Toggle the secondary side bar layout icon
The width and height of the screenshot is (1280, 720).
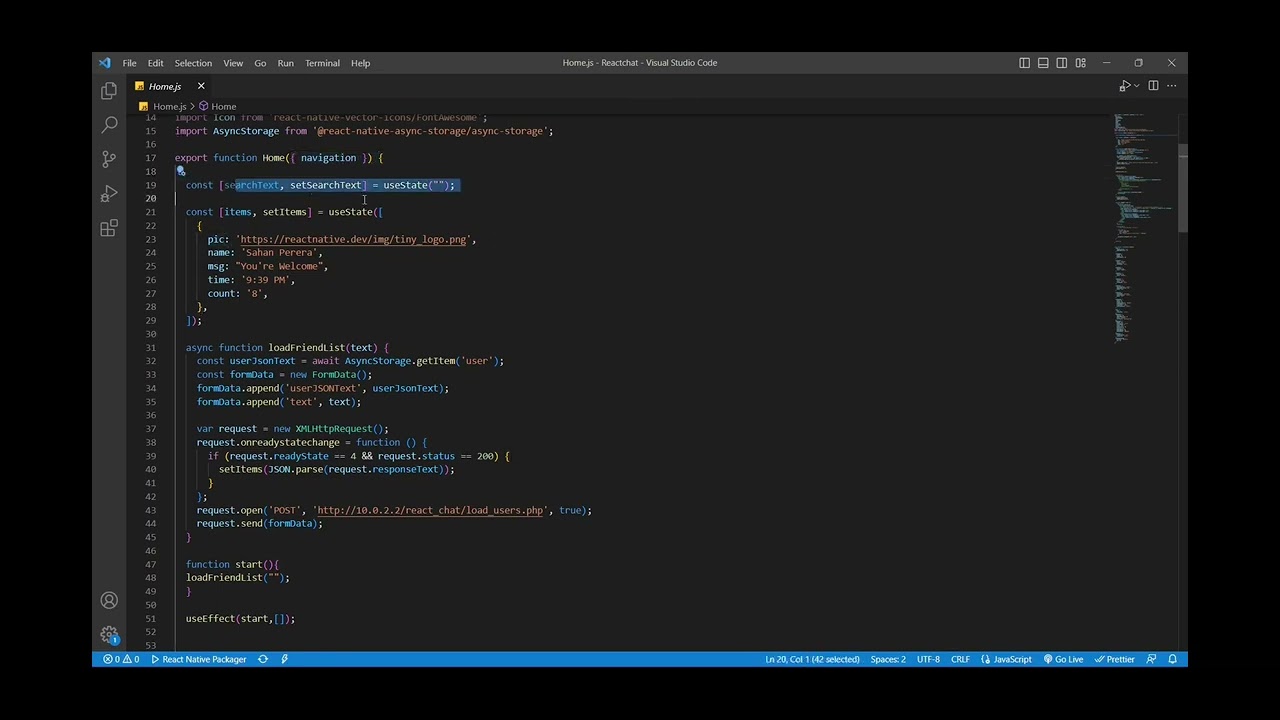[1061, 63]
